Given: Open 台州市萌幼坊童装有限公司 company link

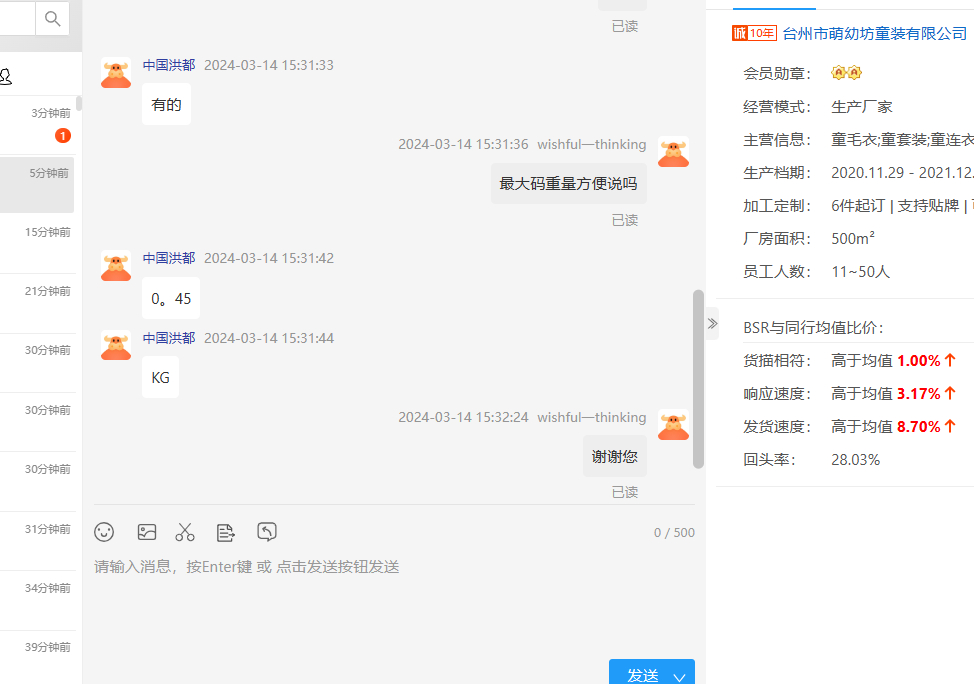Looking at the screenshot, I should coord(875,34).
